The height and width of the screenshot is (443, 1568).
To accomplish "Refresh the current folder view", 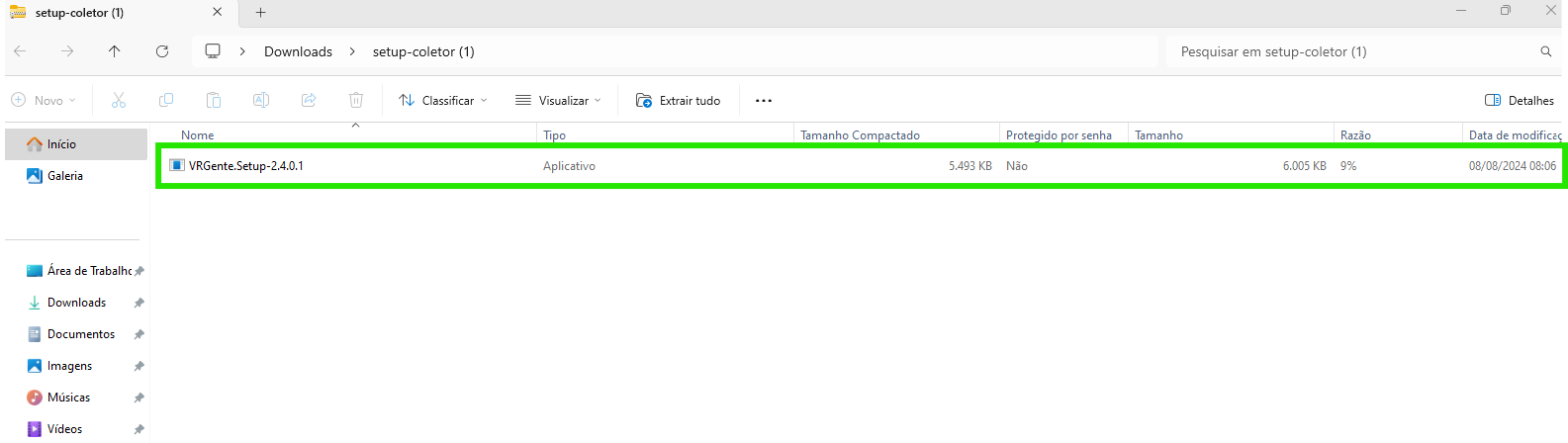I will point(162,51).
